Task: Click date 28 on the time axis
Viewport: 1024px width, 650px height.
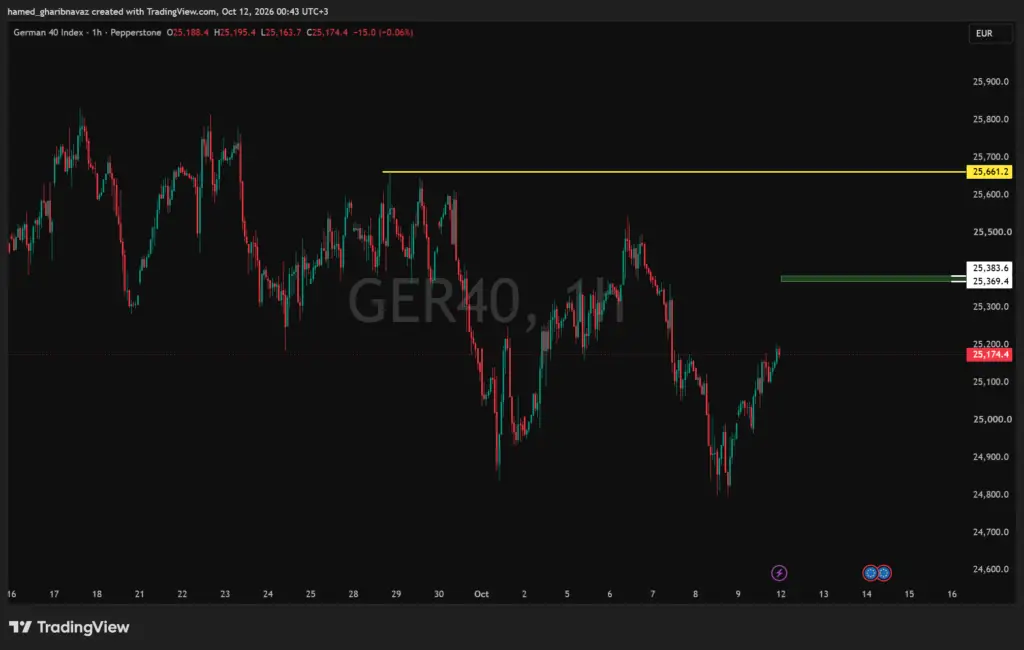Action: coord(353,594)
